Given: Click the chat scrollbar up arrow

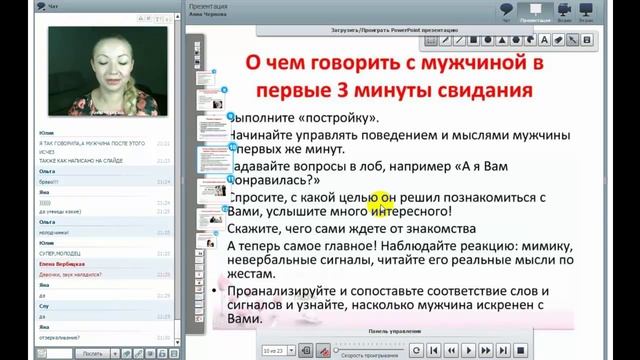Looking at the screenshot, I should click(178, 17).
